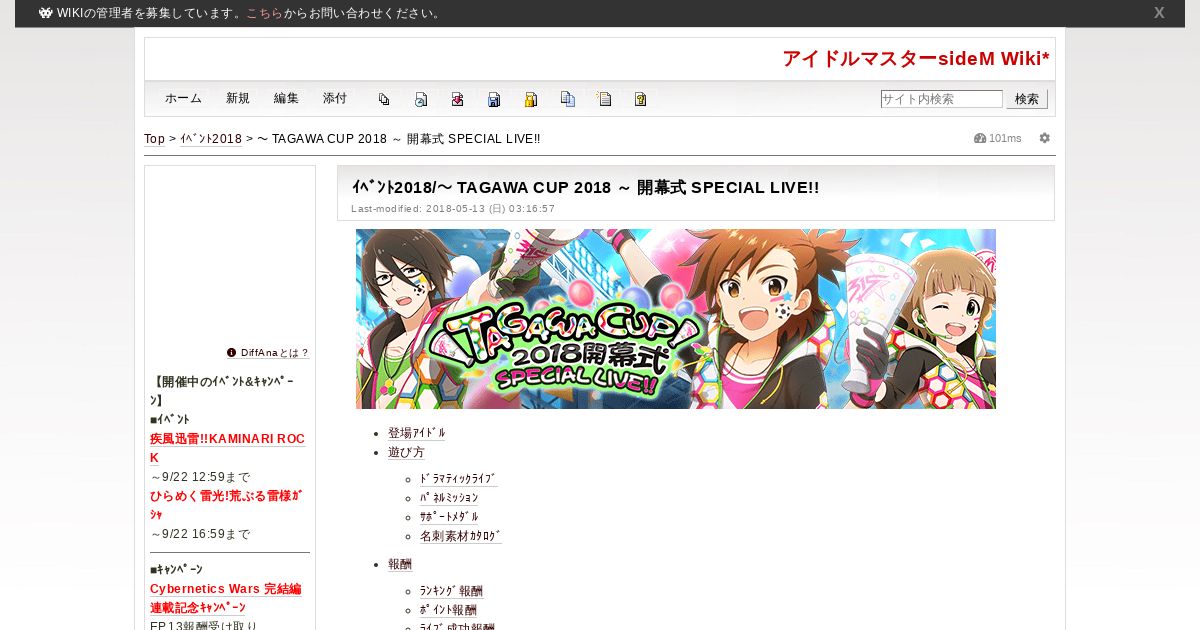Click the page list icon with star

click(604, 99)
